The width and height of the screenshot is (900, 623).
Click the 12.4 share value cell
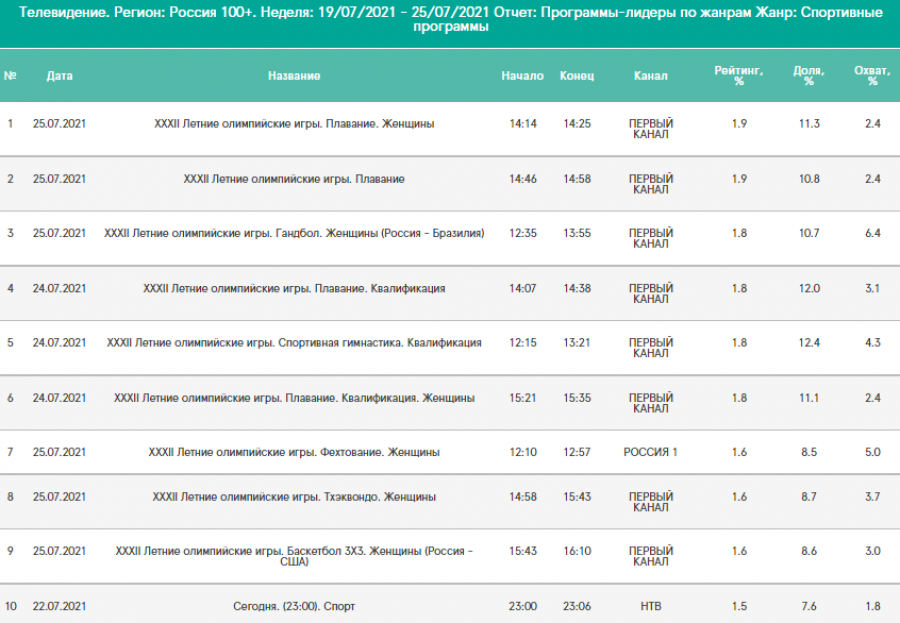point(809,343)
